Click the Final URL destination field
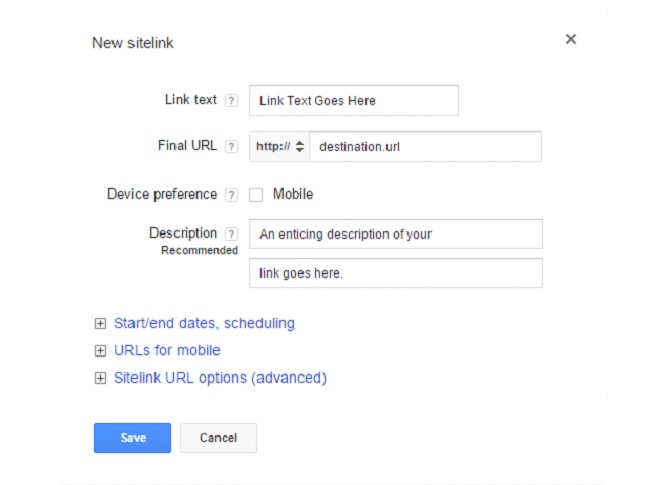The height and width of the screenshot is (485, 669). [x=425, y=146]
